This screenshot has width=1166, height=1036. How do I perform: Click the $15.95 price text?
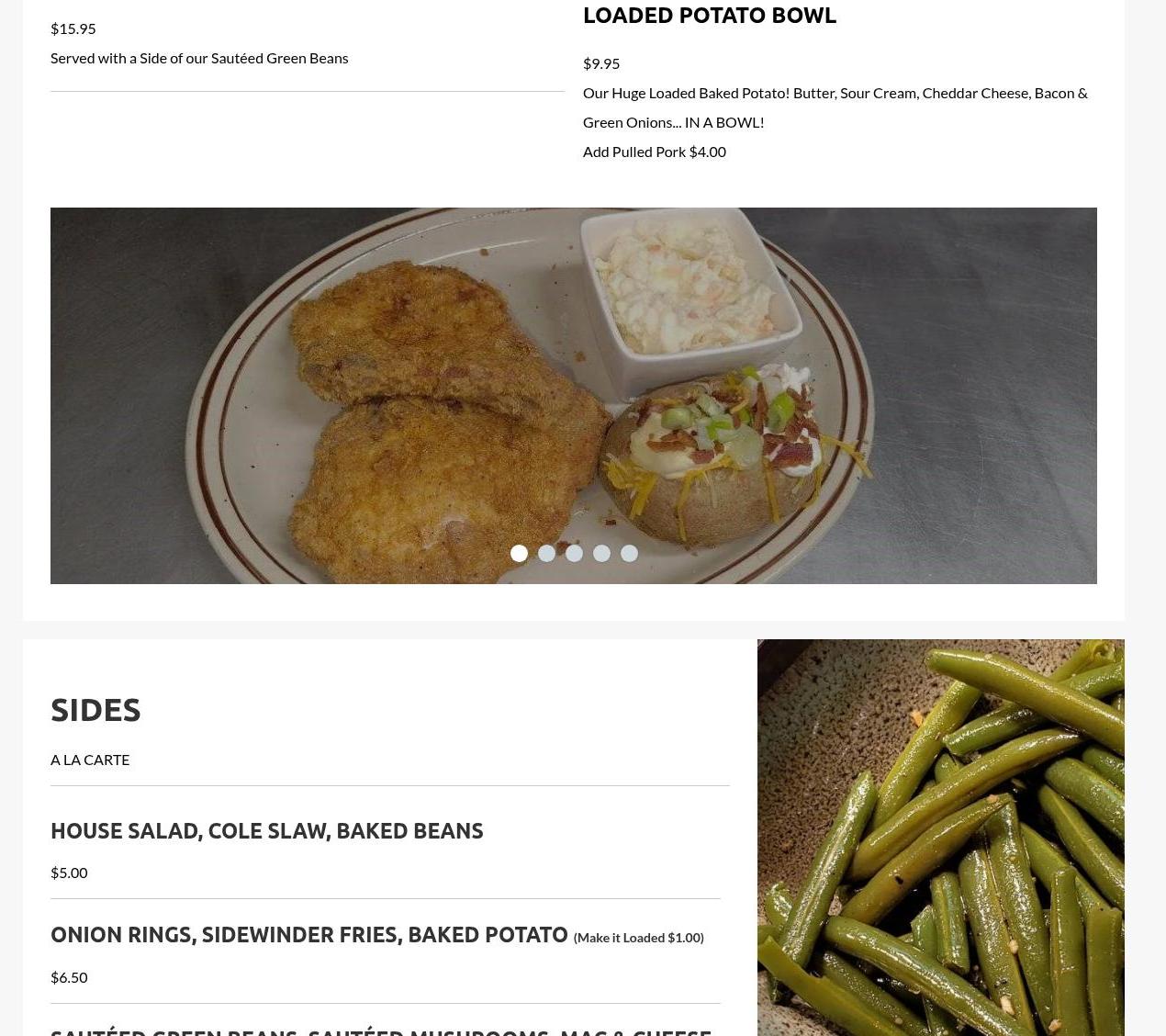pyautogui.click(x=73, y=28)
